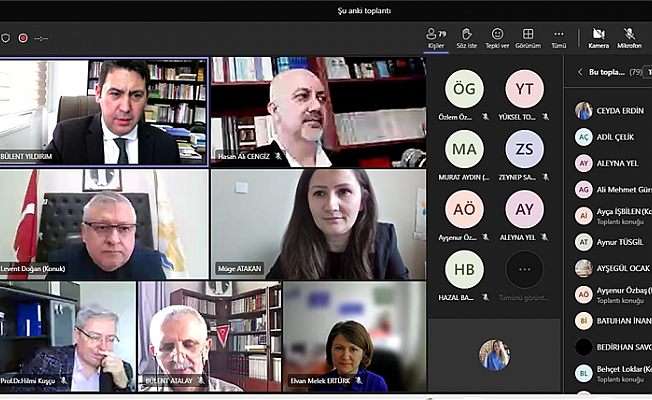Click HAZAL's HB avatar tile
Viewport: 652px width, 400px height.
tap(464, 270)
